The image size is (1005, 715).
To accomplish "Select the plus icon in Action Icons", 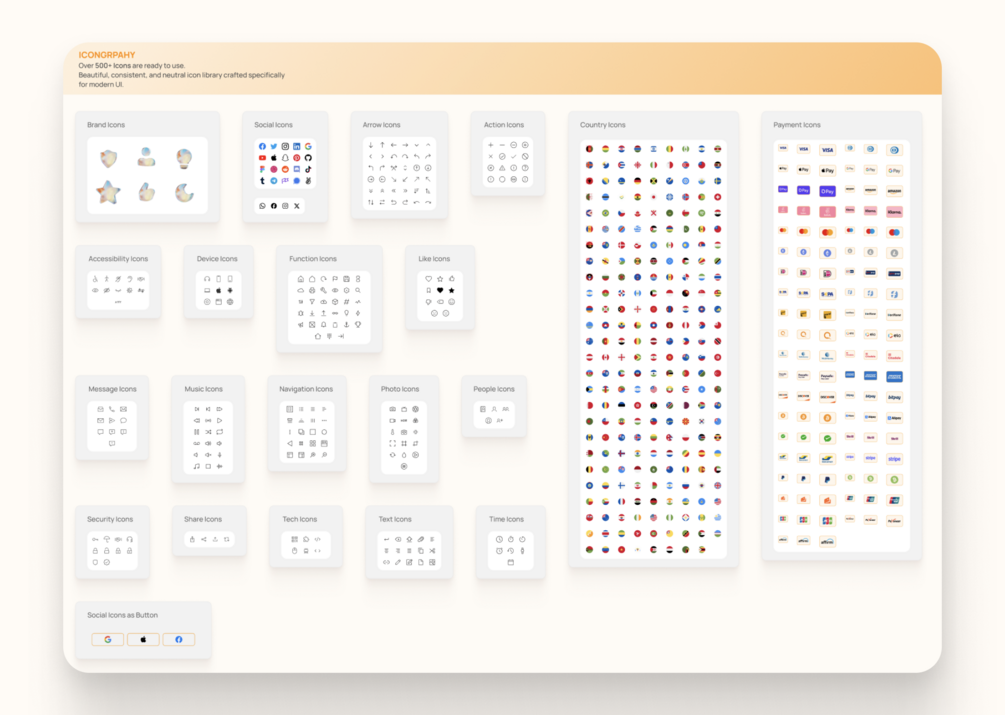I will [x=491, y=145].
